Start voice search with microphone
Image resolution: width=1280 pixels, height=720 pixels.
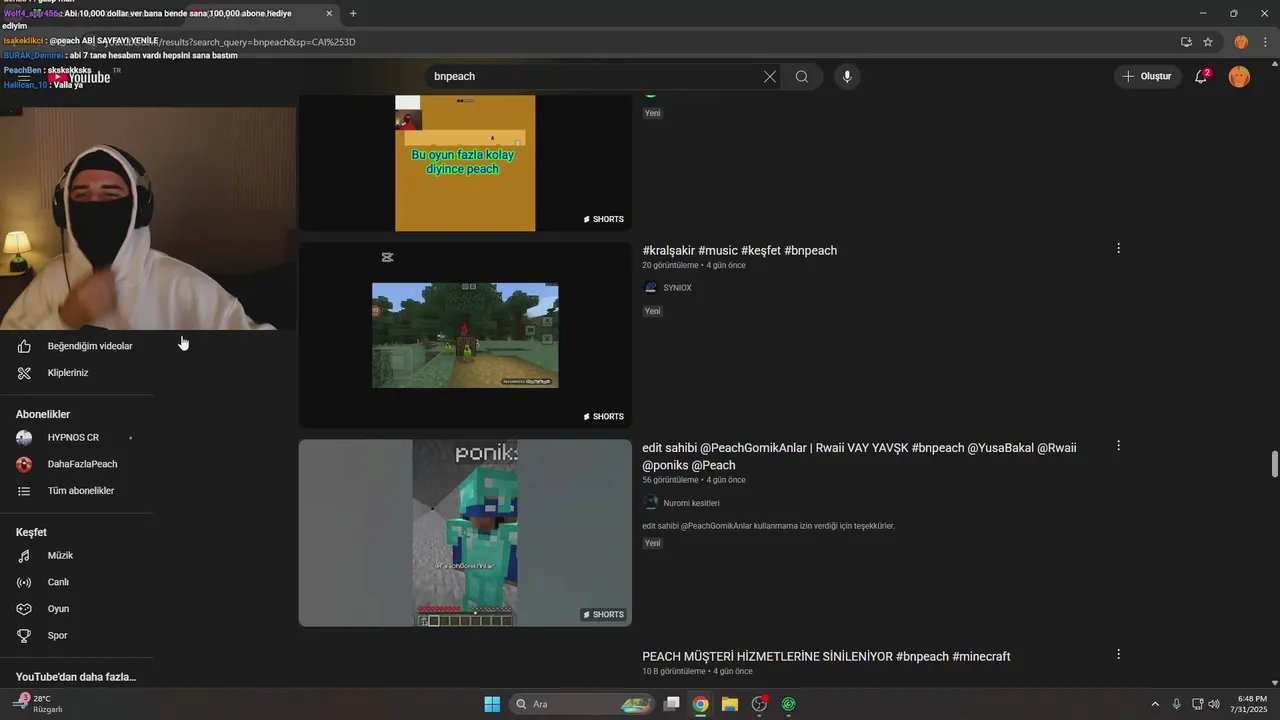(x=847, y=77)
